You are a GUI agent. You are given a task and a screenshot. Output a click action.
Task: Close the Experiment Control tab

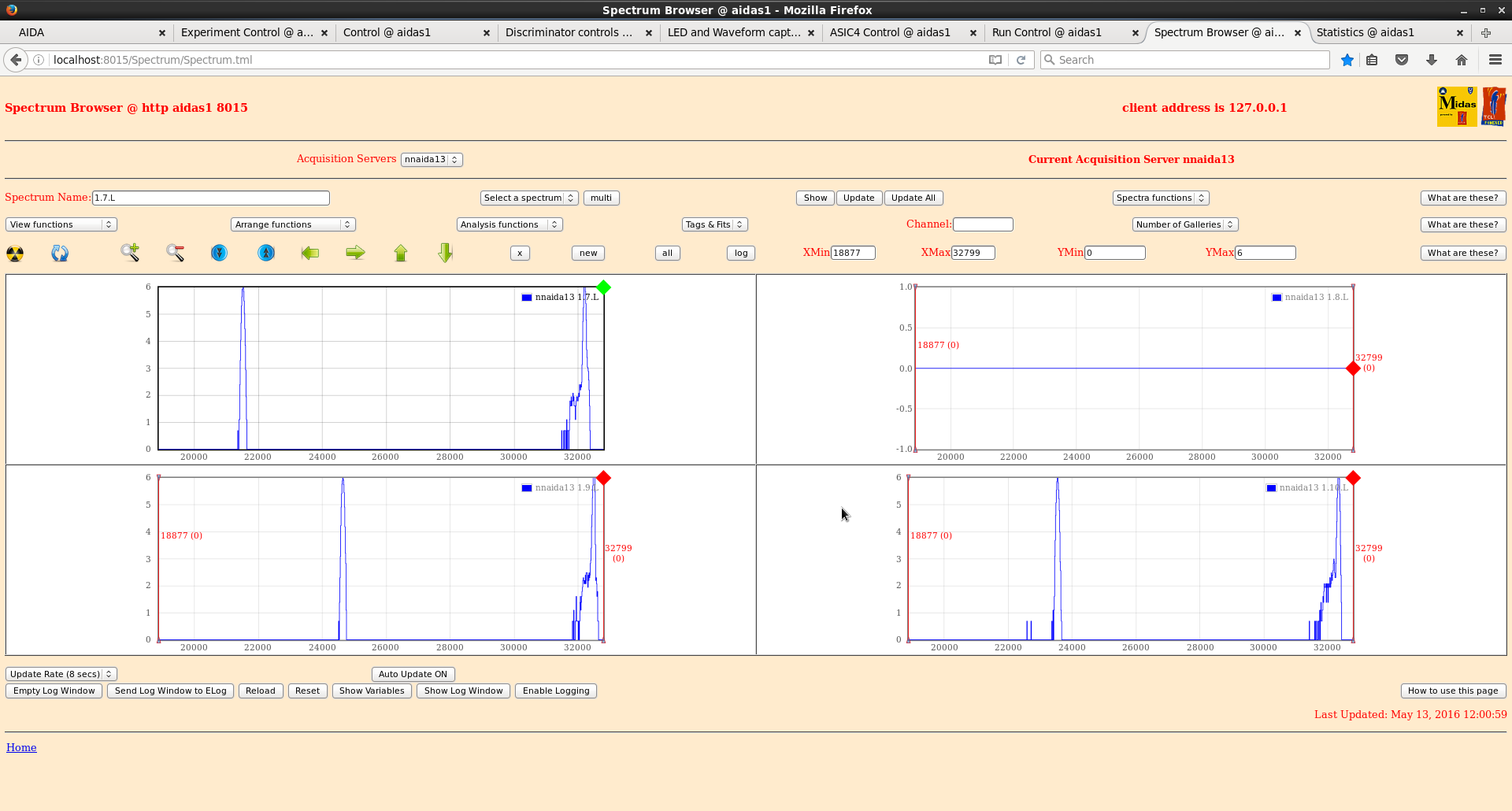[324, 33]
